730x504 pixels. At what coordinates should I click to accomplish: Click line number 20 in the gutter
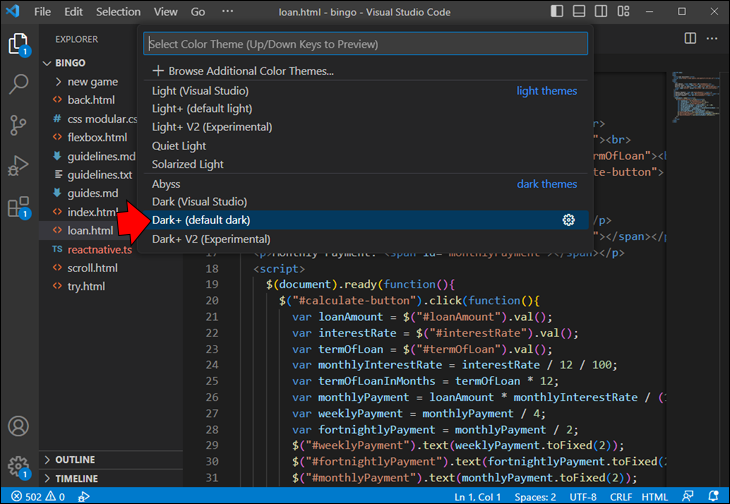pyautogui.click(x=212, y=301)
